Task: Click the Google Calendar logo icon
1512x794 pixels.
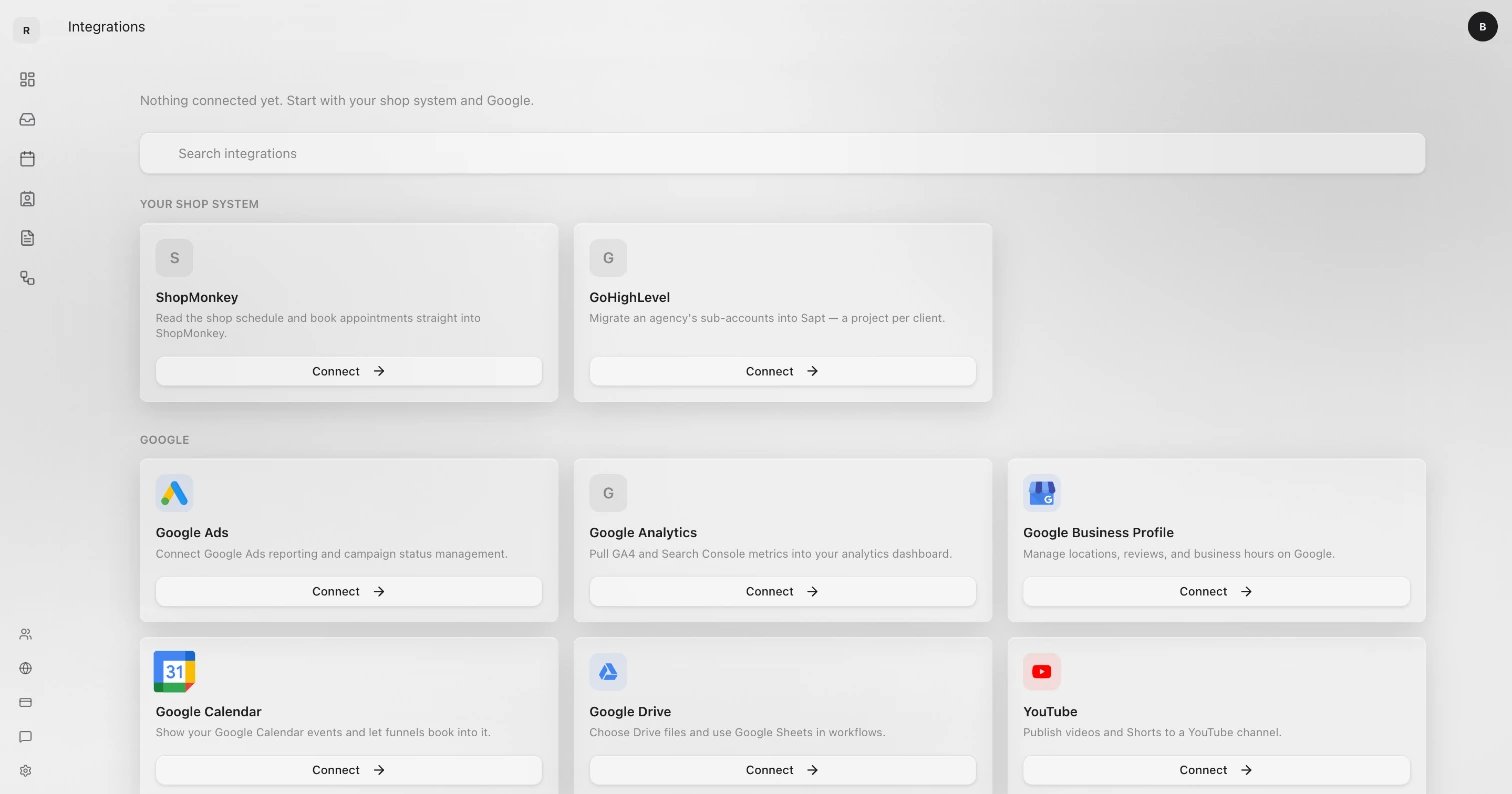Action: coord(174,672)
